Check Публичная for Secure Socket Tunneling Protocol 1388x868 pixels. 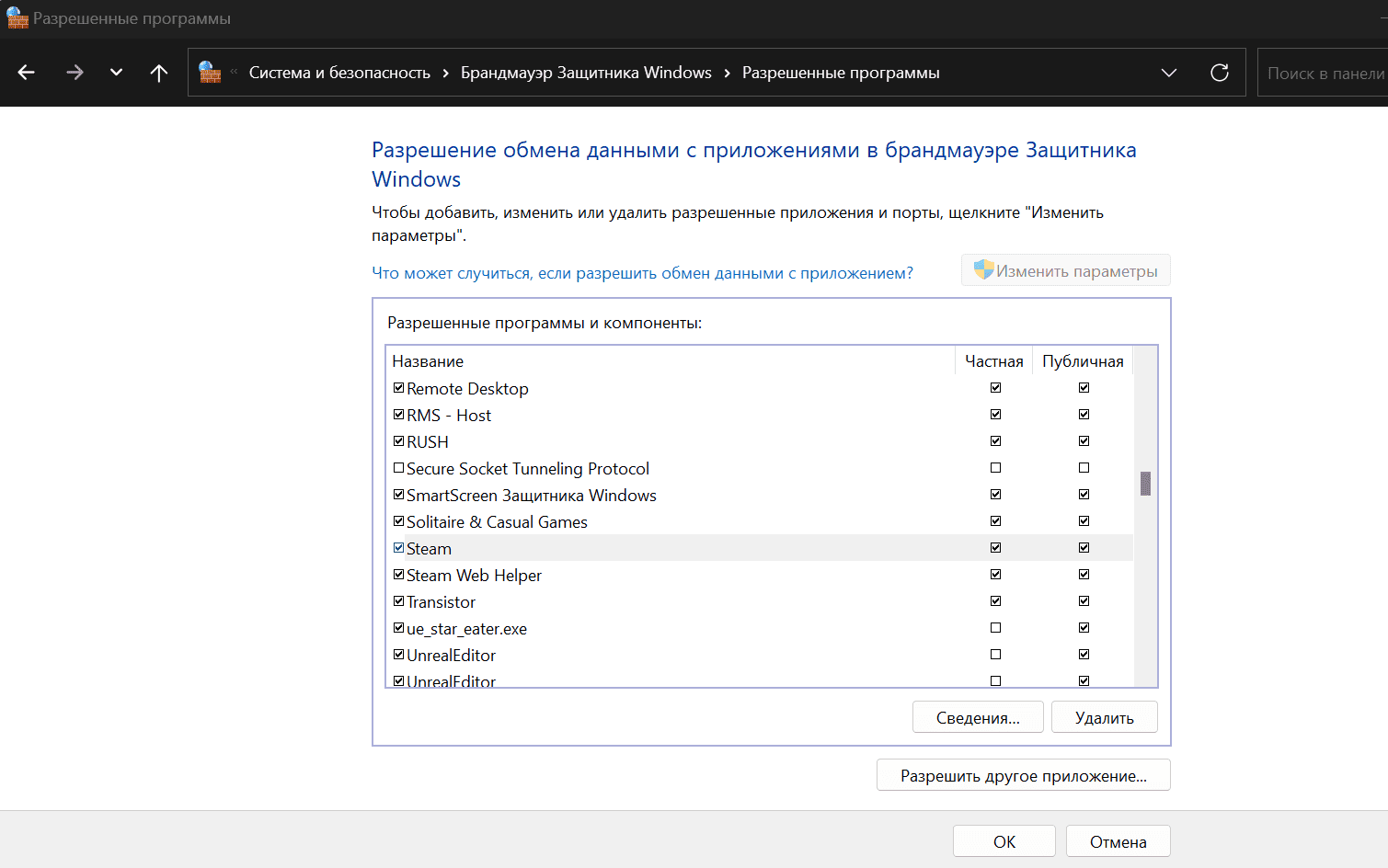(1084, 468)
